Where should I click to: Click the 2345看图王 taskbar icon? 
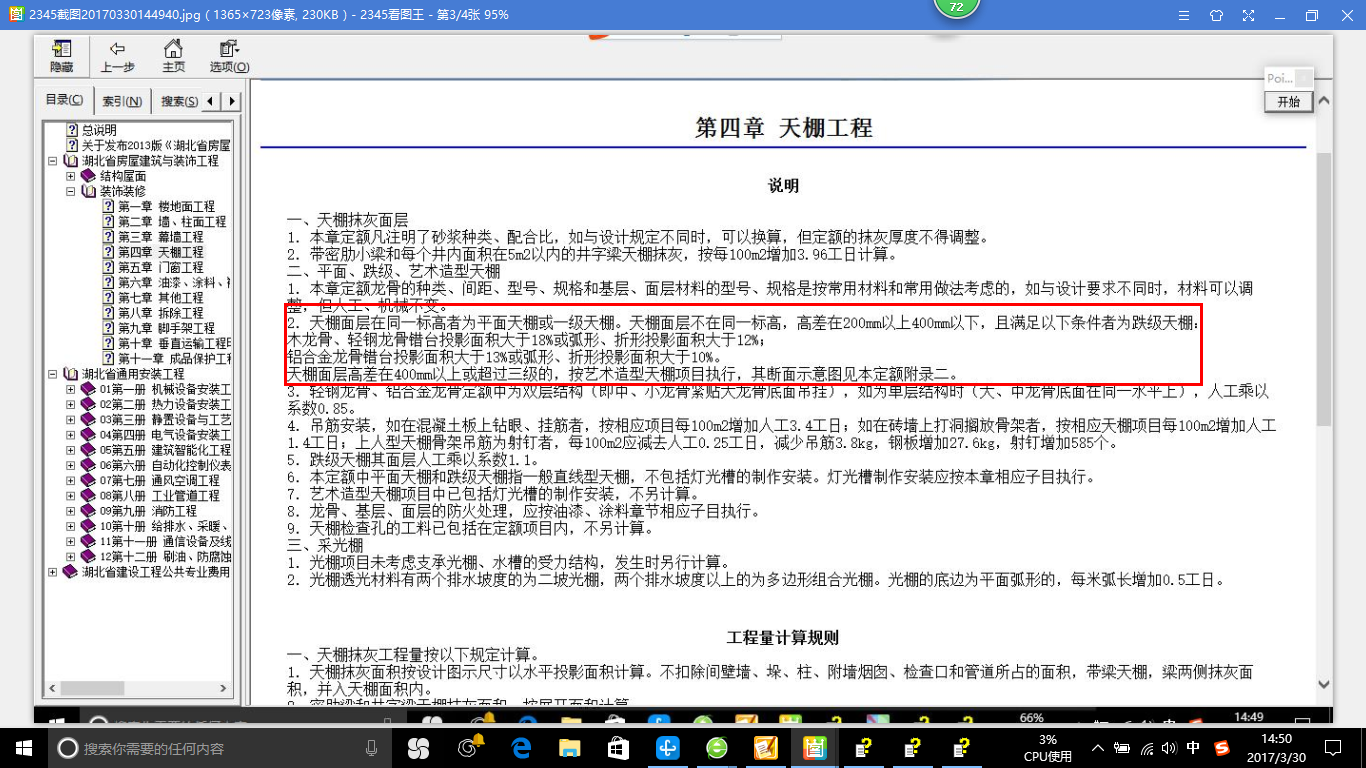point(815,747)
